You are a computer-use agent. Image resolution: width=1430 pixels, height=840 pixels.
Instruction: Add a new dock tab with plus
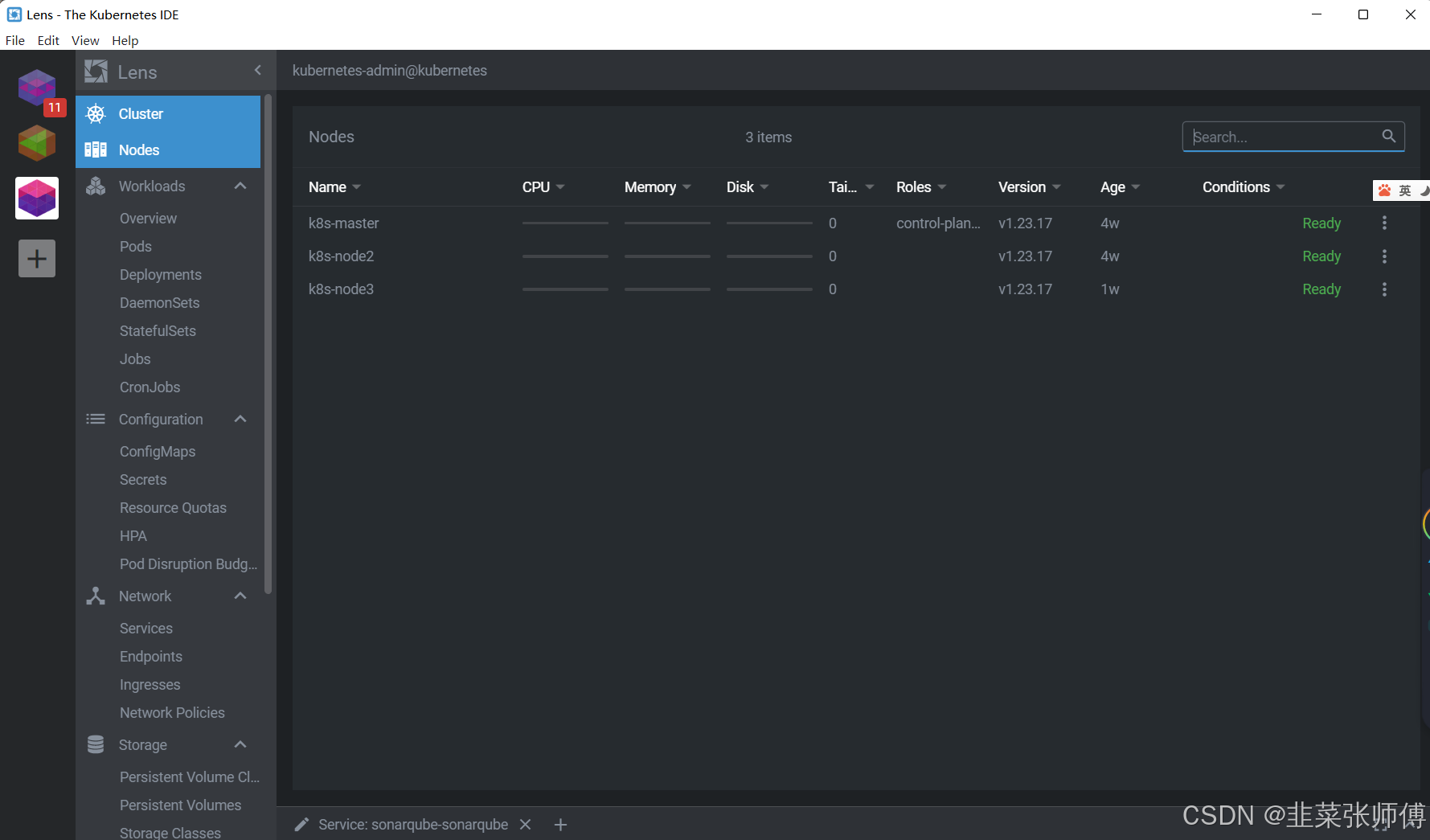(561, 825)
